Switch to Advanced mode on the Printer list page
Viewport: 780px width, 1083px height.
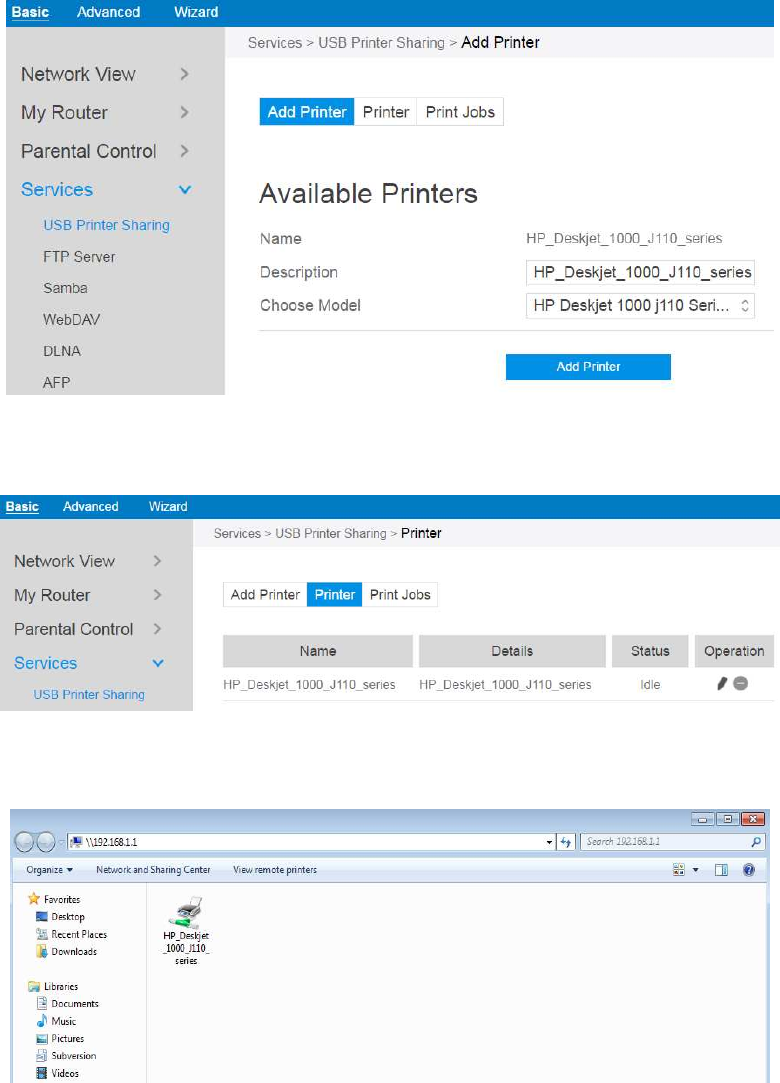coord(91,506)
